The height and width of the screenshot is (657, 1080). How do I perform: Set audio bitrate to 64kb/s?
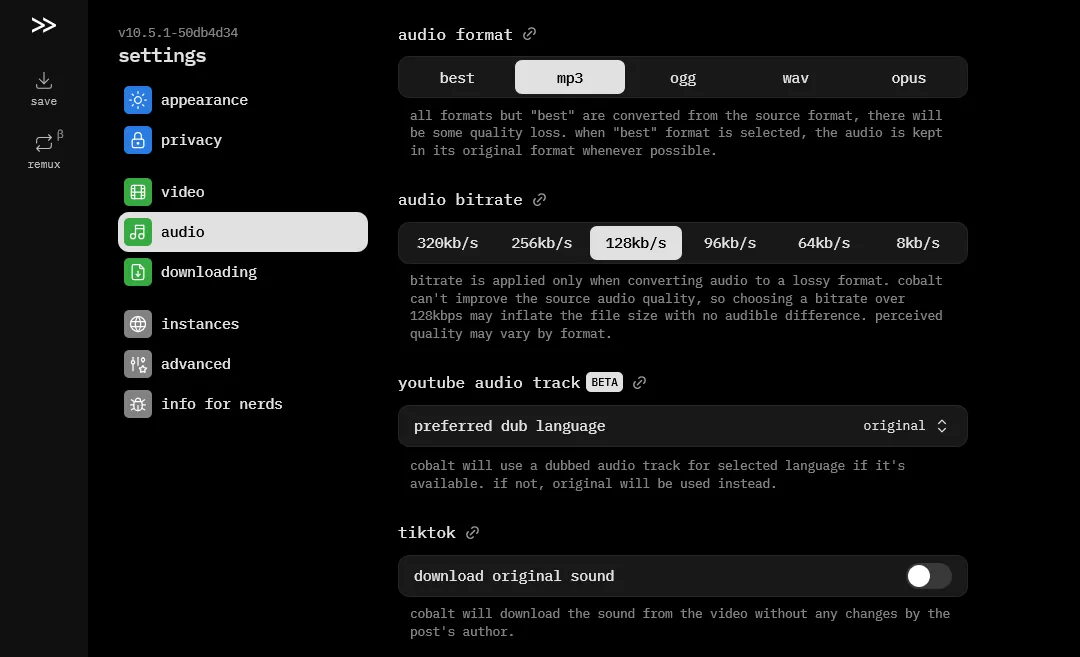coord(824,243)
